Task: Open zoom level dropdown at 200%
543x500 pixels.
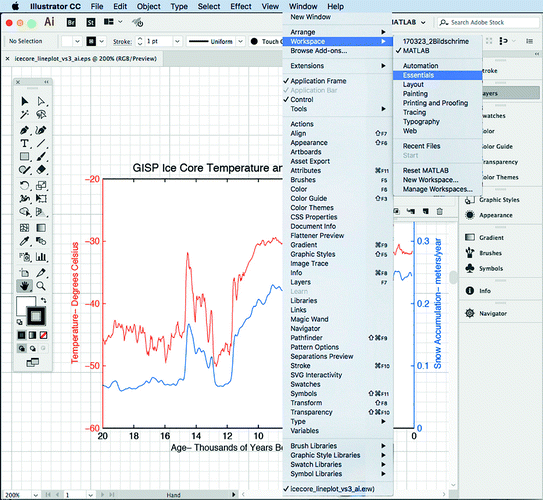Action: pos(35,495)
